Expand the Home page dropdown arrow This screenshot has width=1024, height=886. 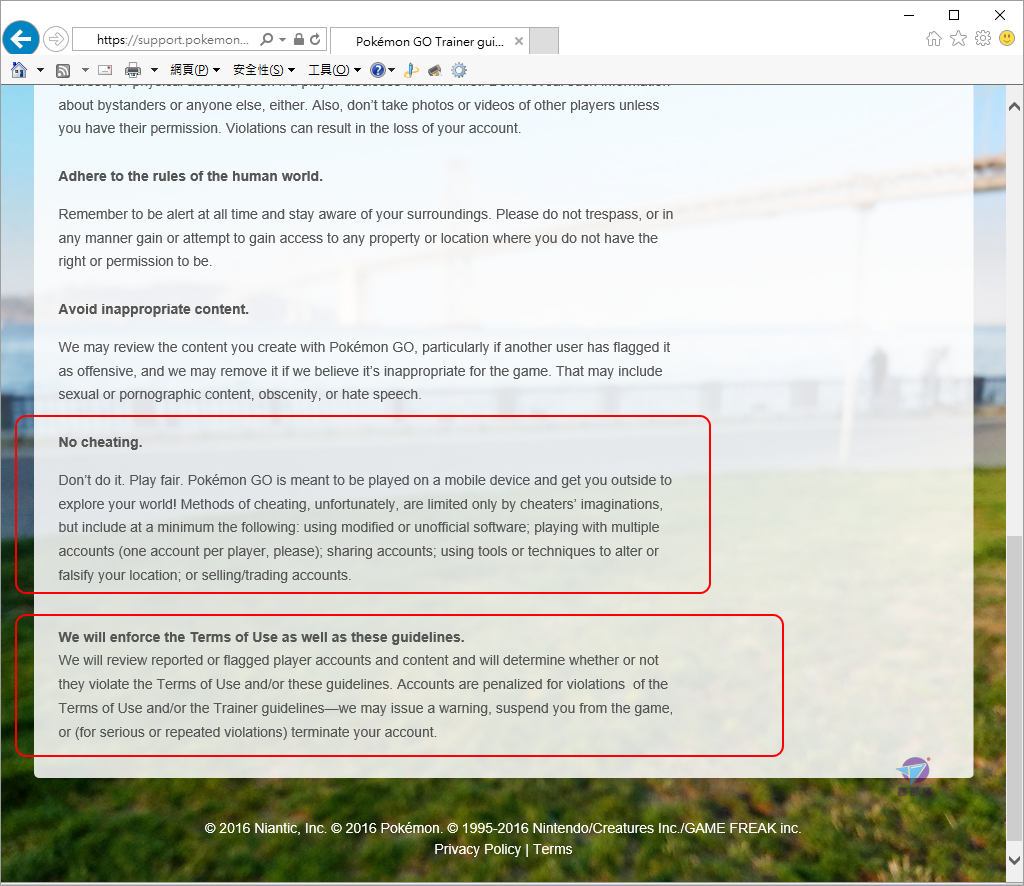point(40,70)
